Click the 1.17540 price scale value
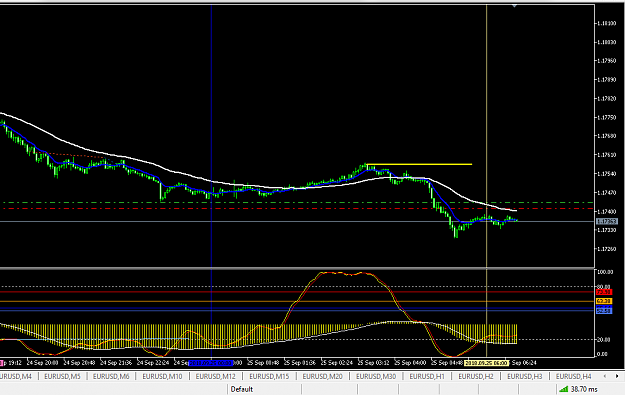The width and height of the screenshot is (625, 395). point(607,173)
